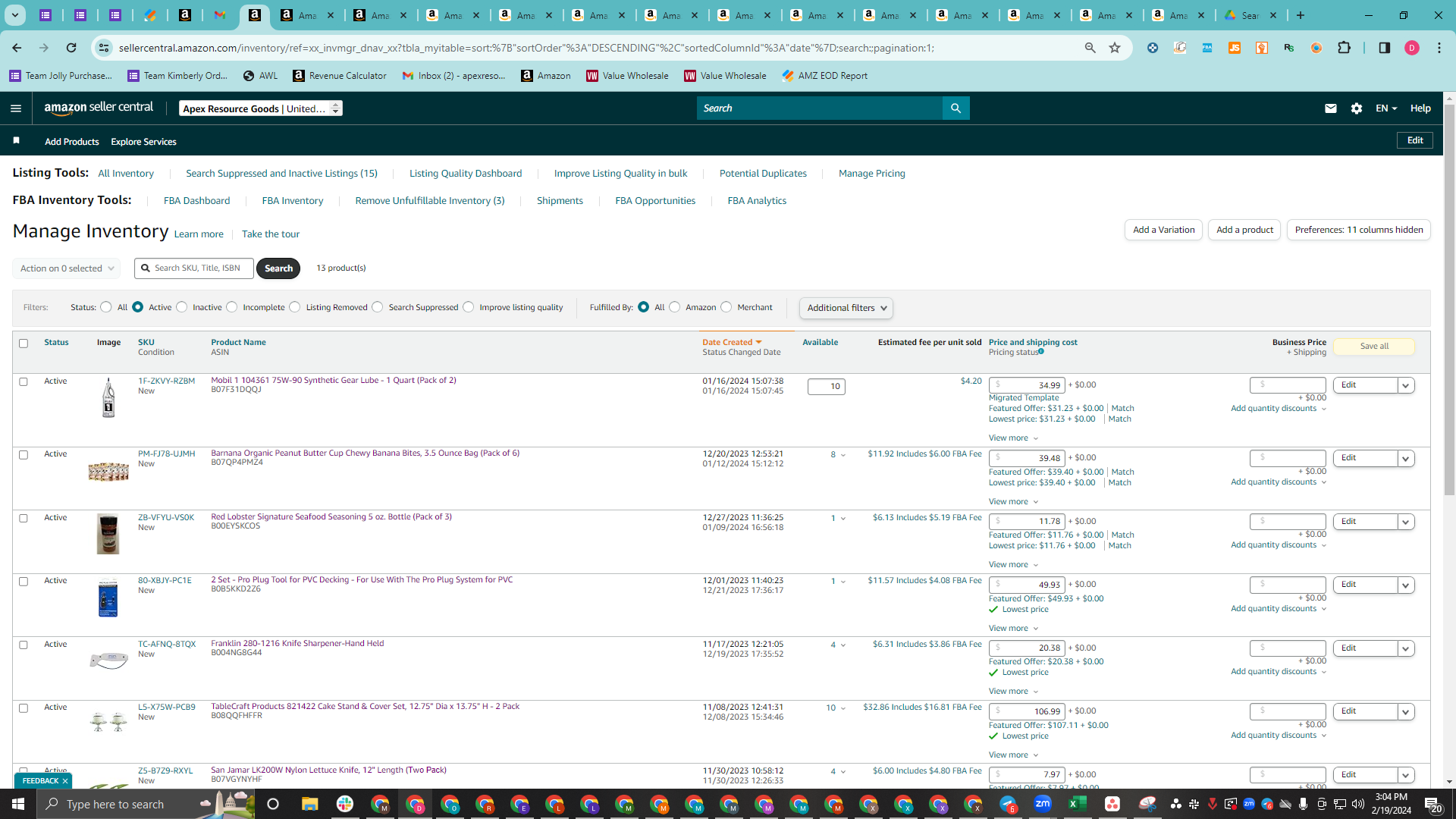Expand View more for Barnana row
The height and width of the screenshot is (819, 1456).
coord(1013,502)
